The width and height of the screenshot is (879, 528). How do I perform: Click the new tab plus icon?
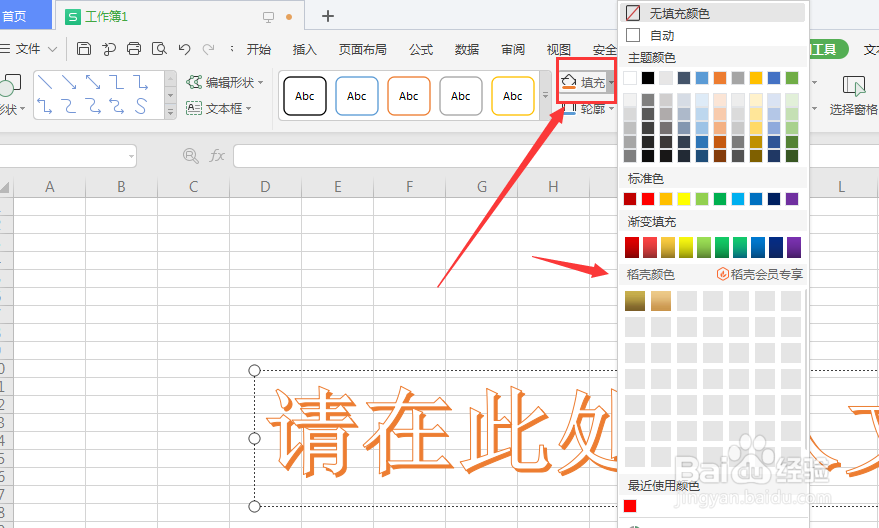pyautogui.click(x=328, y=16)
